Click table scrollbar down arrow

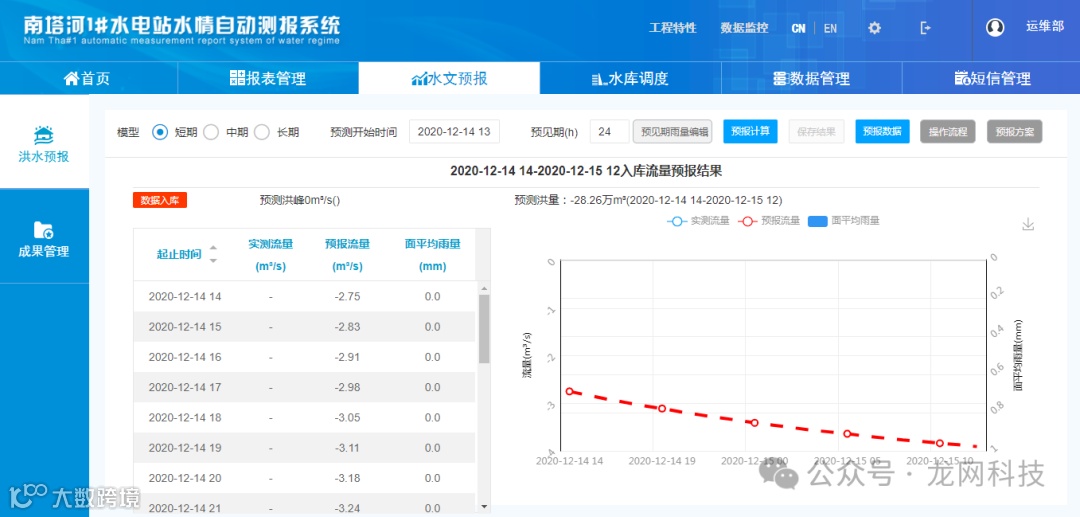(484, 506)
